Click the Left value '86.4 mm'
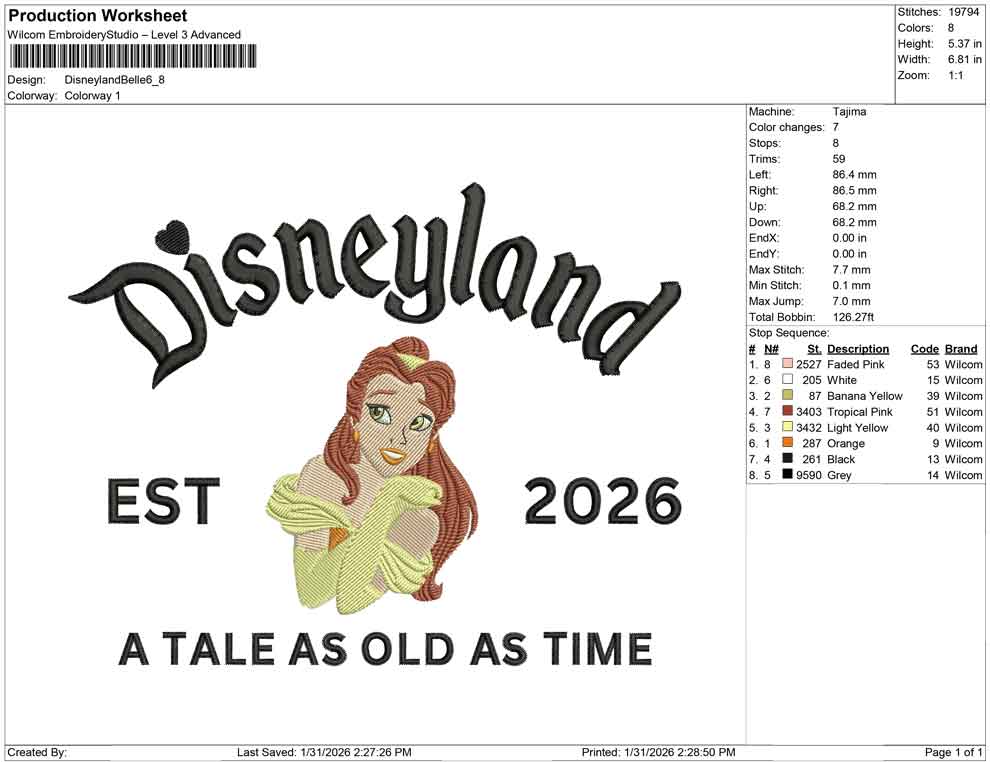 (x=854, y=175)
